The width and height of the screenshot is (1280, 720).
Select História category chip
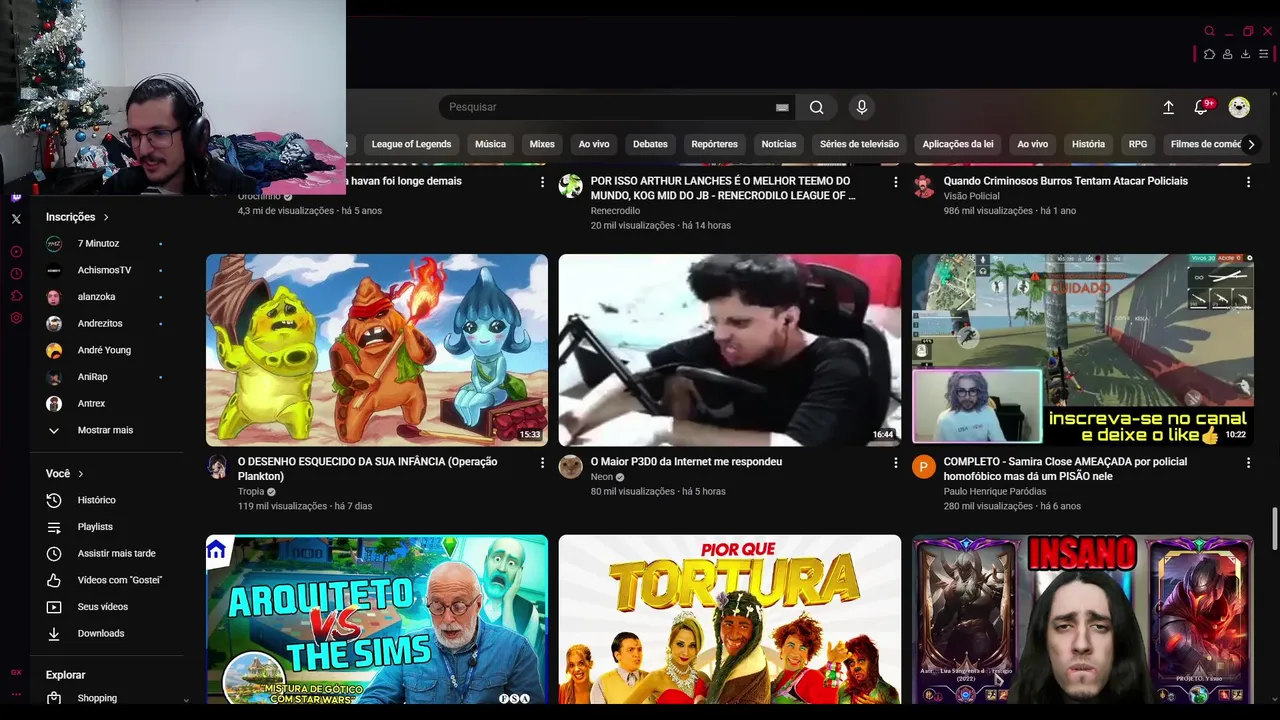(x=1088, y=144)
